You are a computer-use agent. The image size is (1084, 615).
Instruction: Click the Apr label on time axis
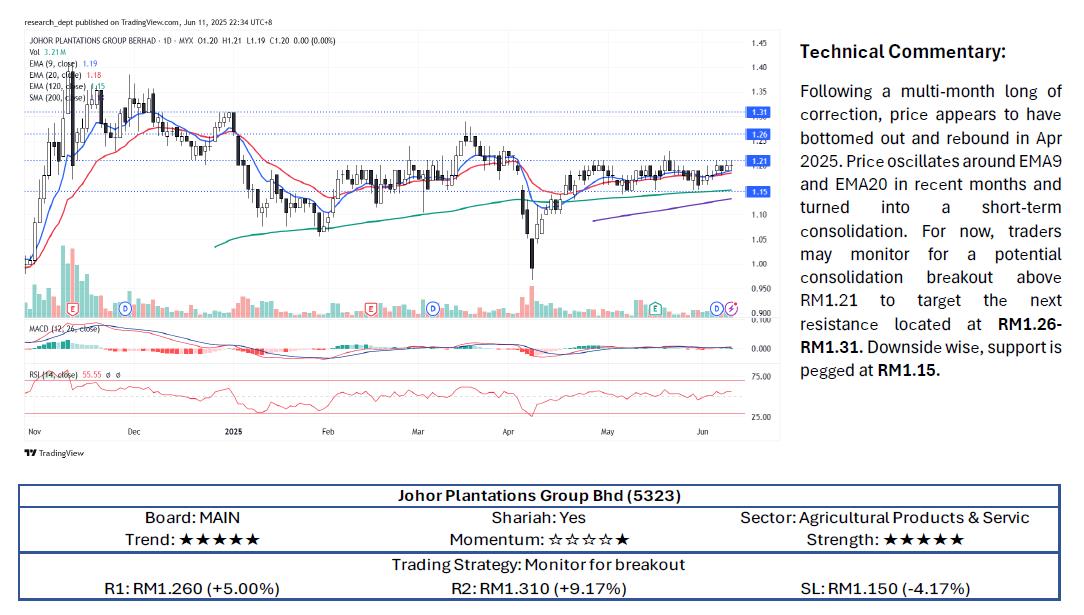coord(509,432)
